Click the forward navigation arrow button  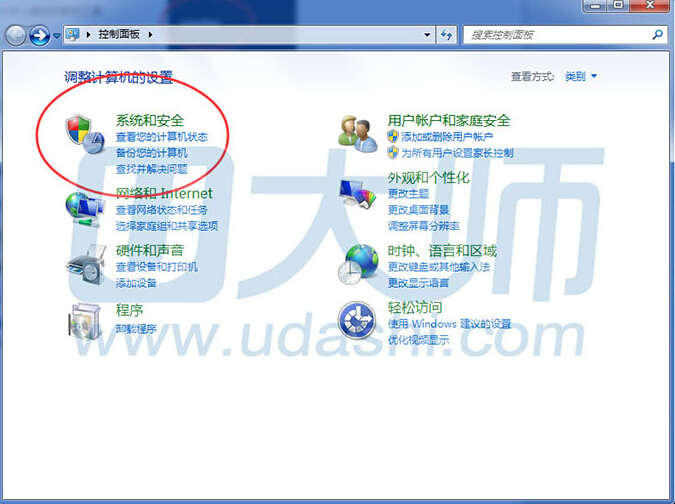click(x=40, y=36)
